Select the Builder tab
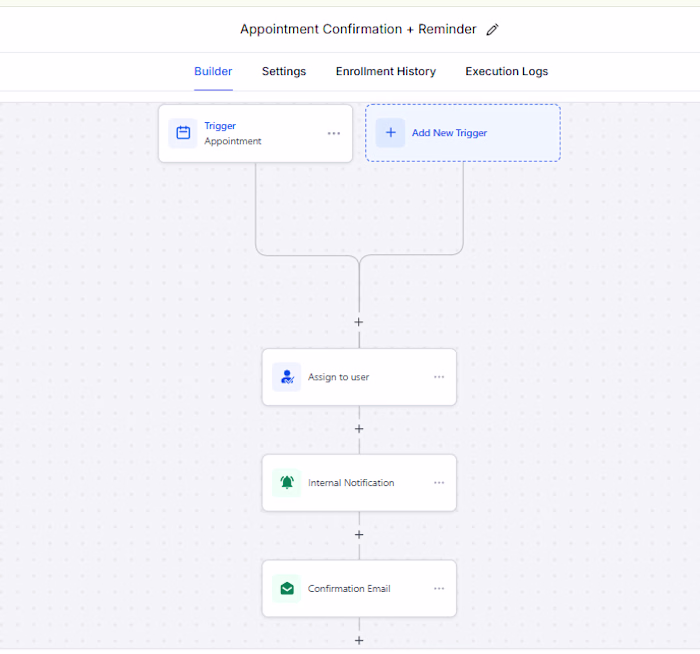The width and height of the screenshot is (700, 654). click(x=213, y=71)
